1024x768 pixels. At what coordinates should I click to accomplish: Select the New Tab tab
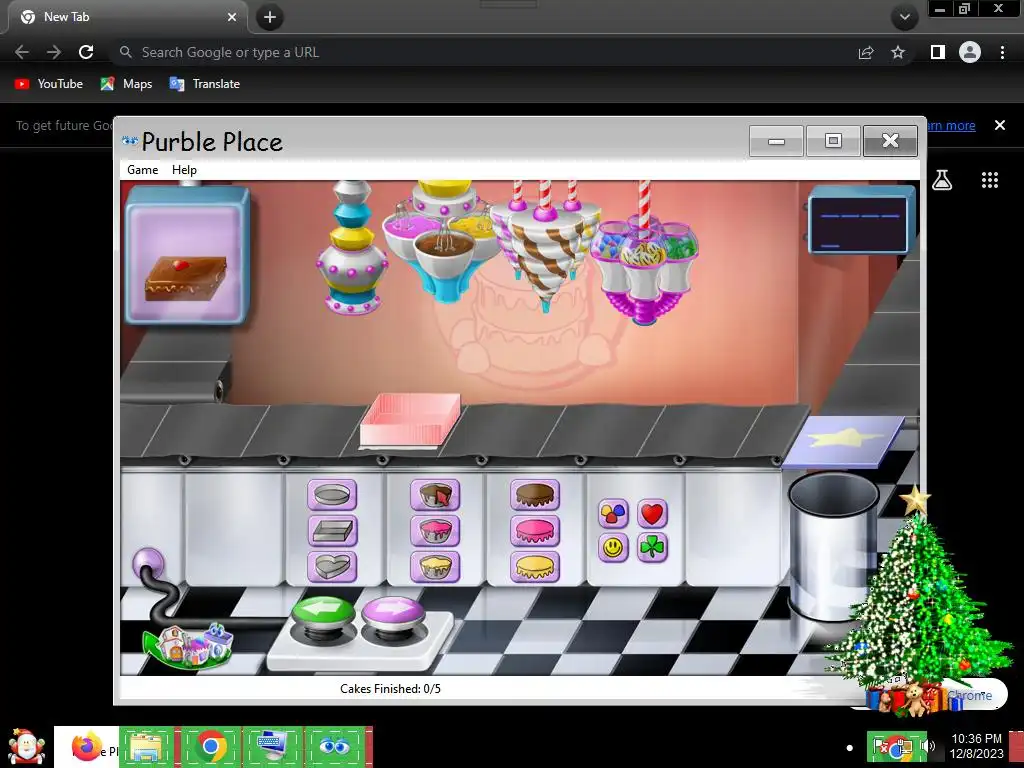click(129, 17)
